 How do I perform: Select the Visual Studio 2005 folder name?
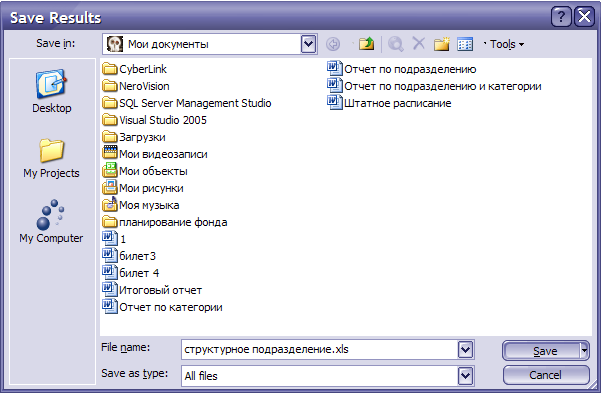[x=163, y=120]
